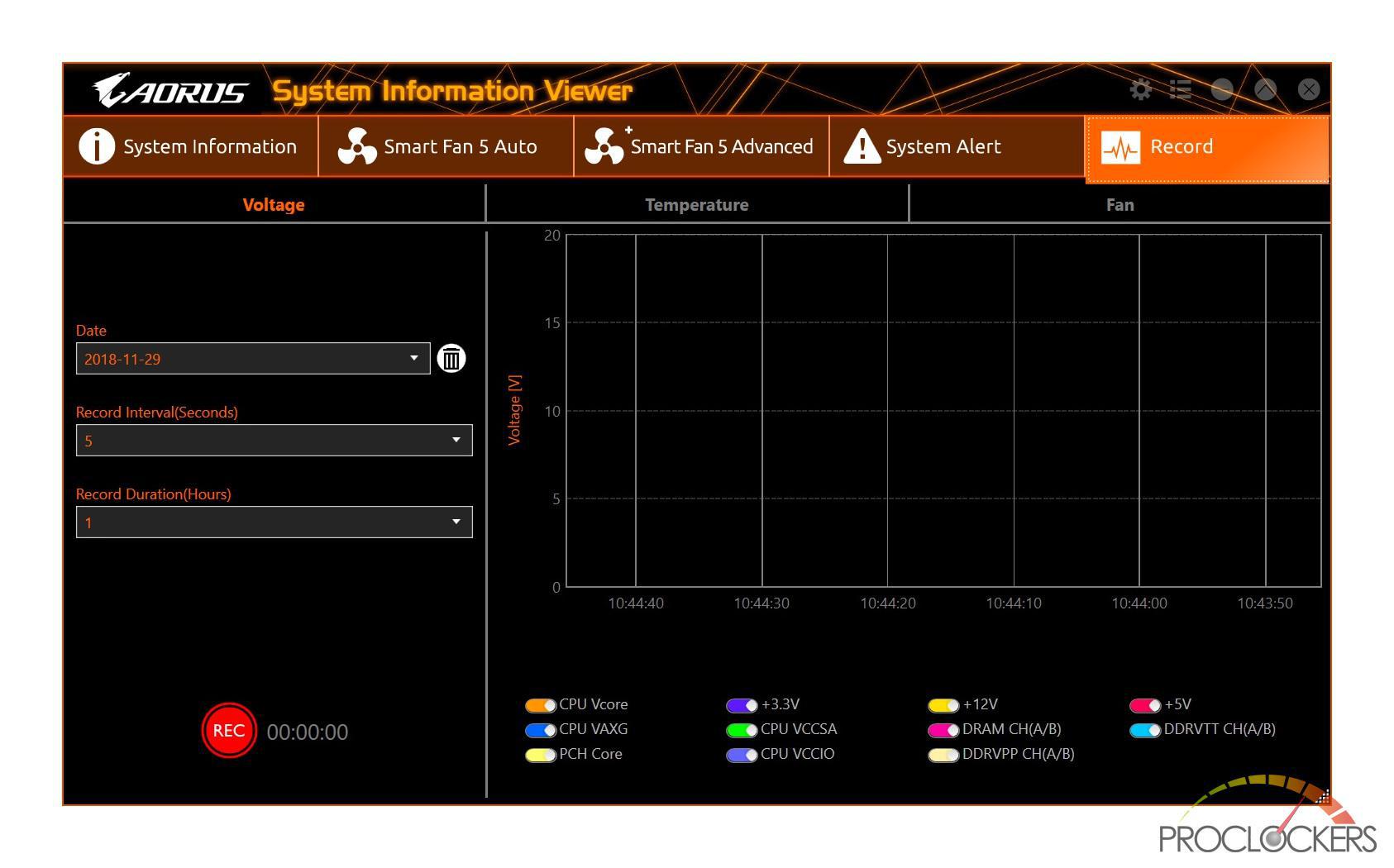Toggle the DDRVTT CH(A/B) voltage line

[1145, 730]
